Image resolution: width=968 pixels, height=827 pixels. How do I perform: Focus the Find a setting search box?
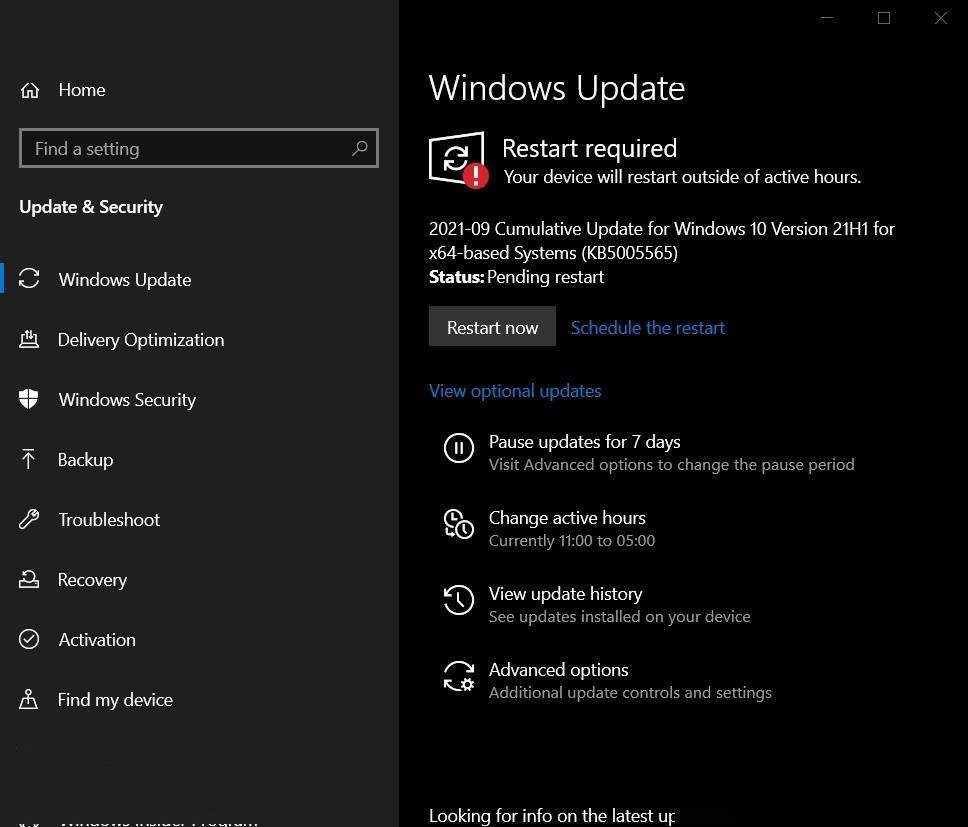tap(199, 148)
